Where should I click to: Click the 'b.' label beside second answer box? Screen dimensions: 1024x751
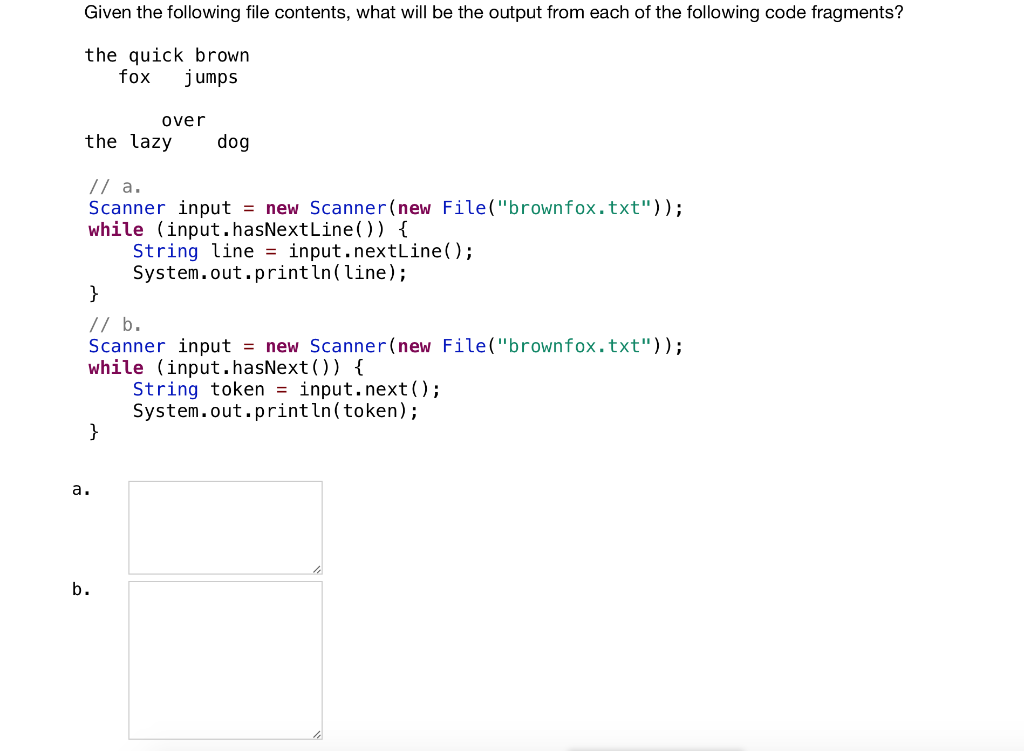point(81,589)
